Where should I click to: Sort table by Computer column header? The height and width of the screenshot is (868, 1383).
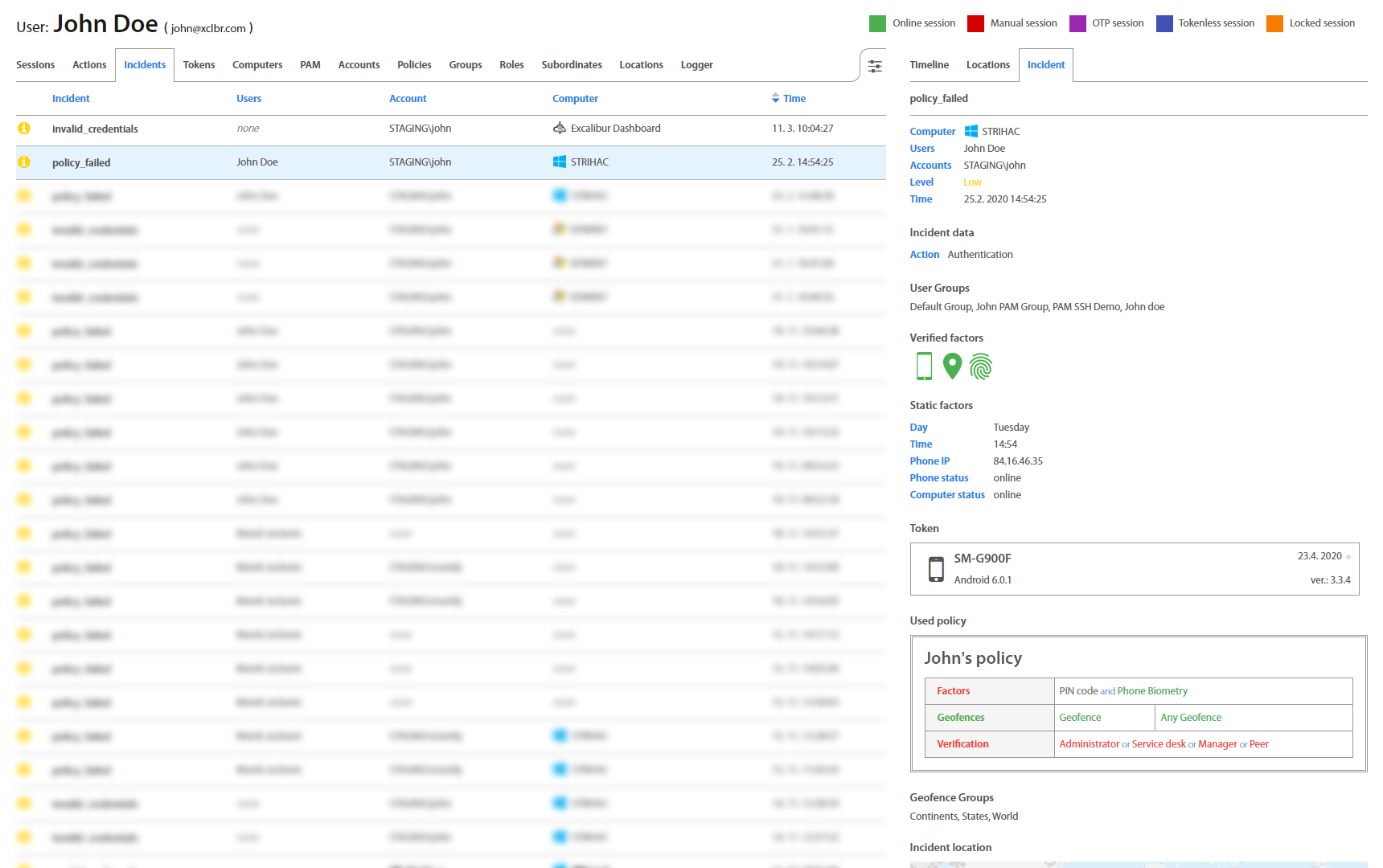(575, 99)
